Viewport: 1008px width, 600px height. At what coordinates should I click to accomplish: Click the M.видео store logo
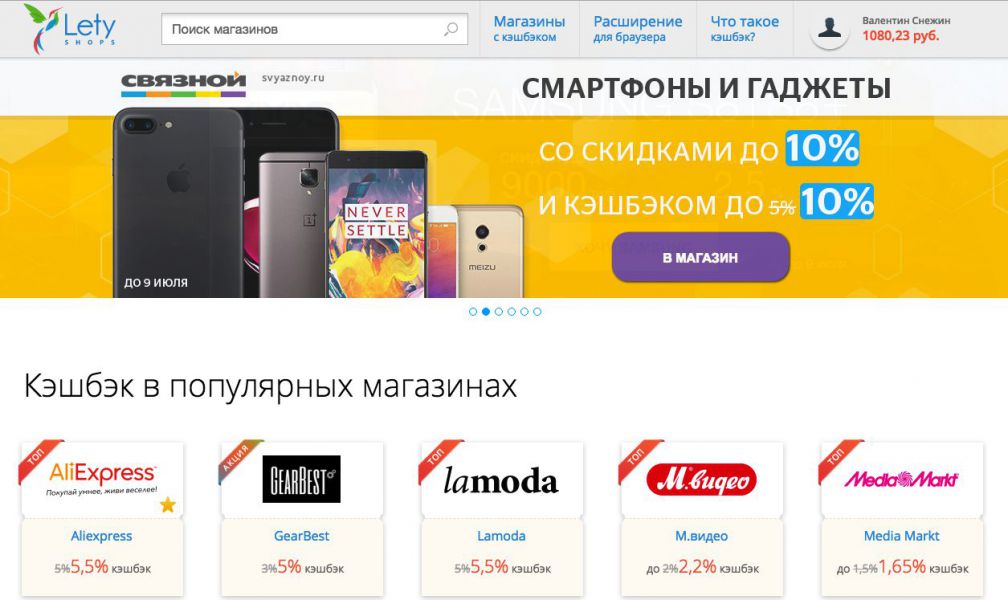click(701, 480)
